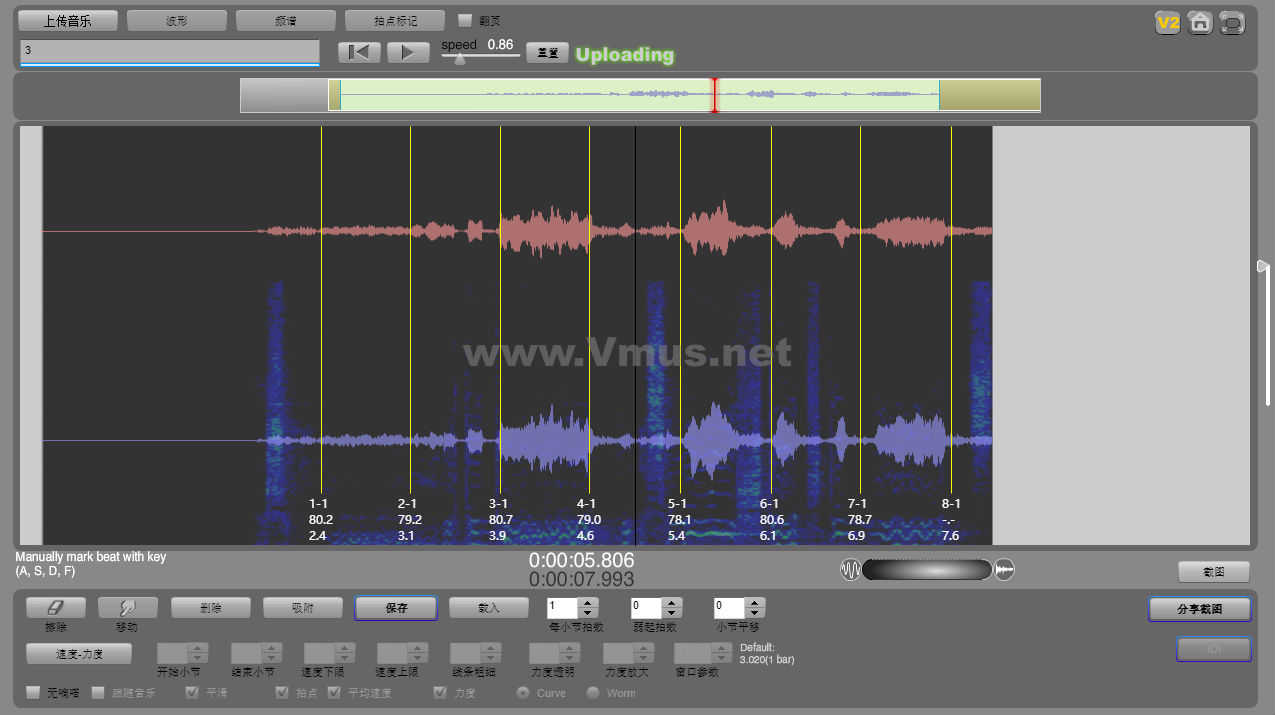Click the 删除 delete button
Image resolution: width=1275 pixels, height=715 pixels.
point(210,607)
